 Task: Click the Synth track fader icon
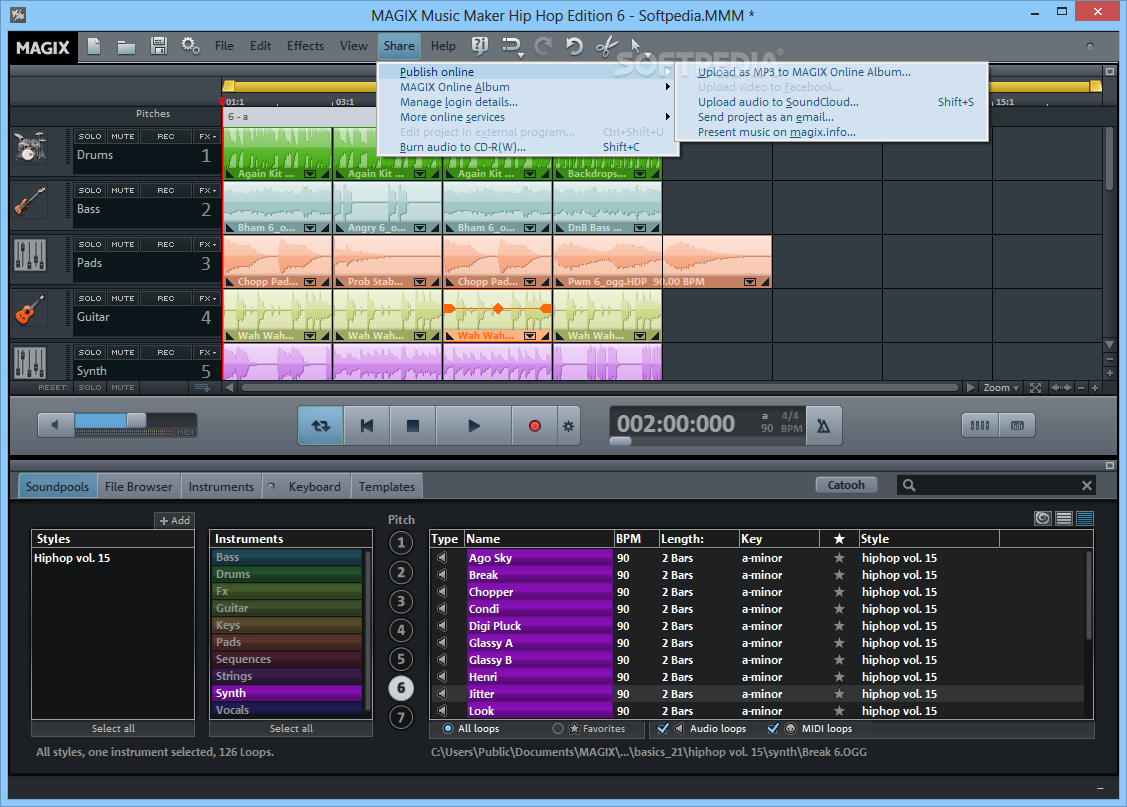(x=30, y=362)
